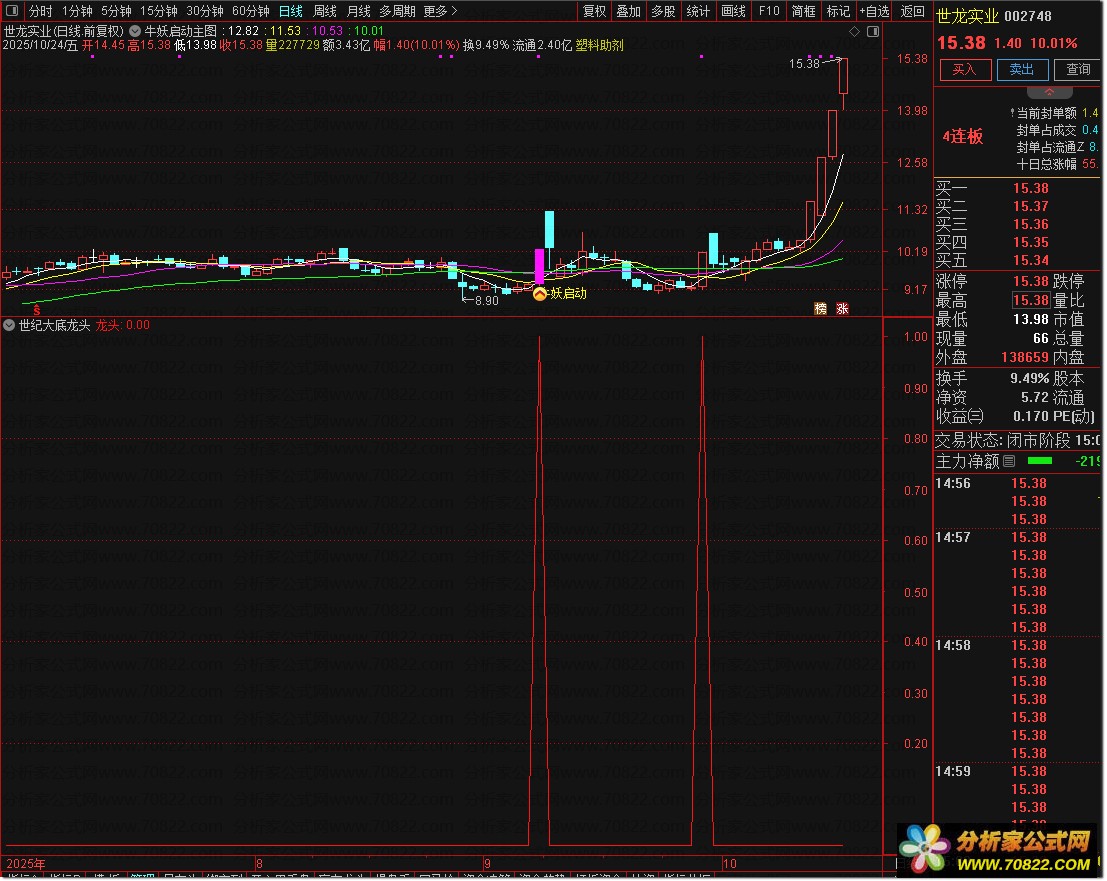
Task: Select the 月线 monthly chart tab
Action: [359, 11]
